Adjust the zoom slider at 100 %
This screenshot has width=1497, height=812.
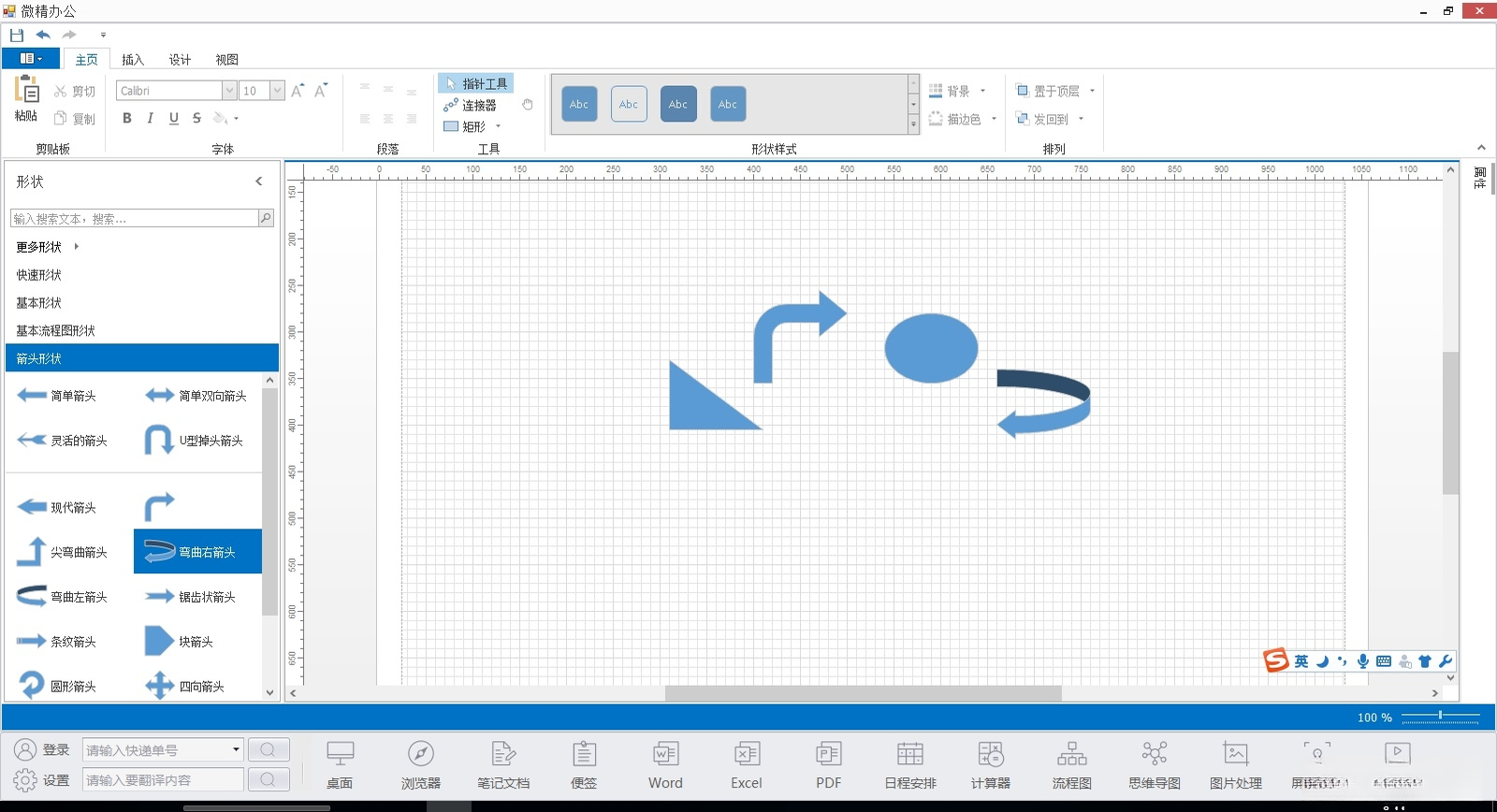pyautogui.click(x=1440, y=716)
